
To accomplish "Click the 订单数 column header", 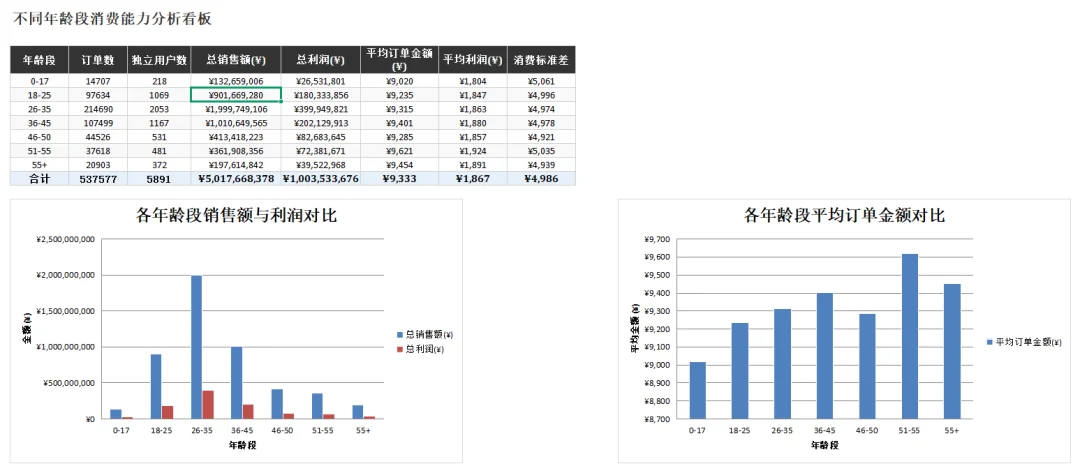I will click(98, 60).
